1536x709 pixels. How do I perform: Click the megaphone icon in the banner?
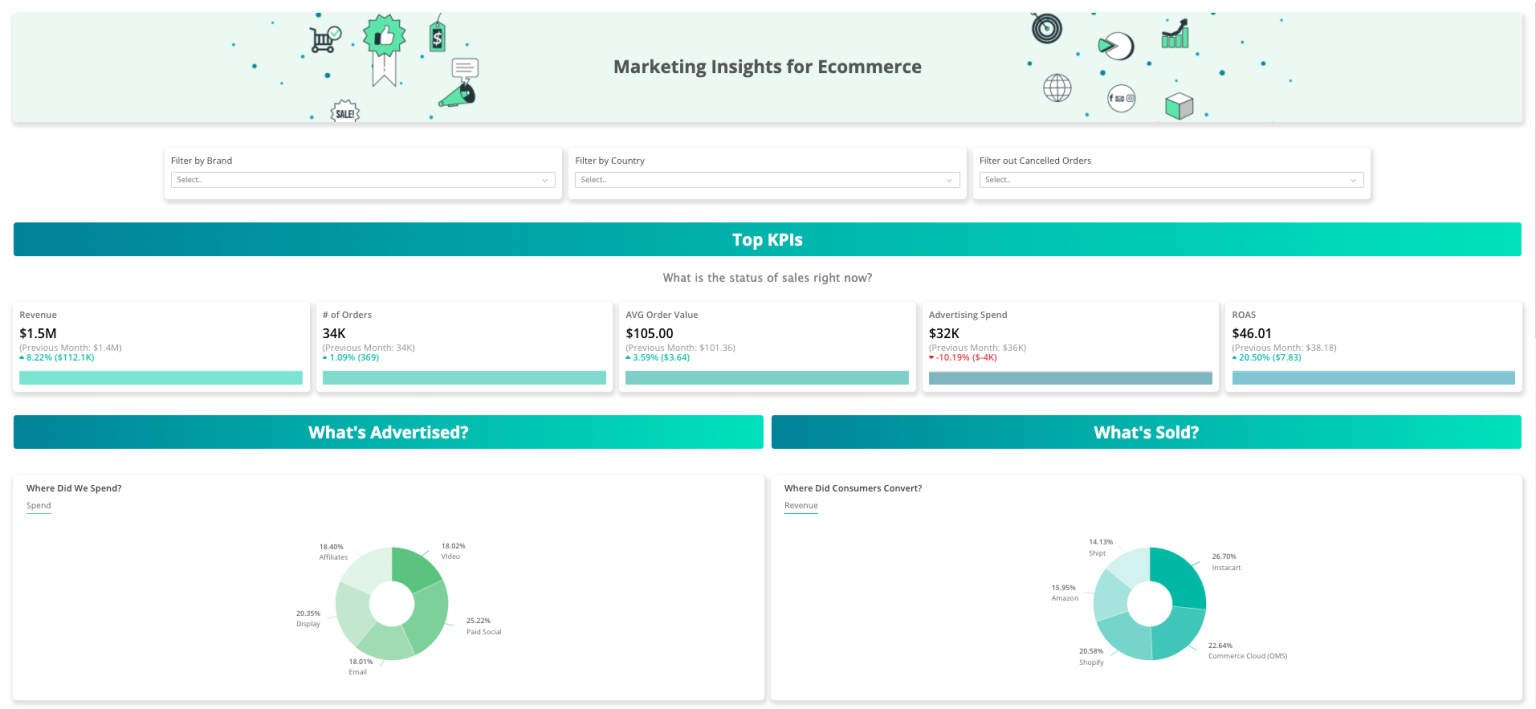pyautogui.click(x=458, y=95)
